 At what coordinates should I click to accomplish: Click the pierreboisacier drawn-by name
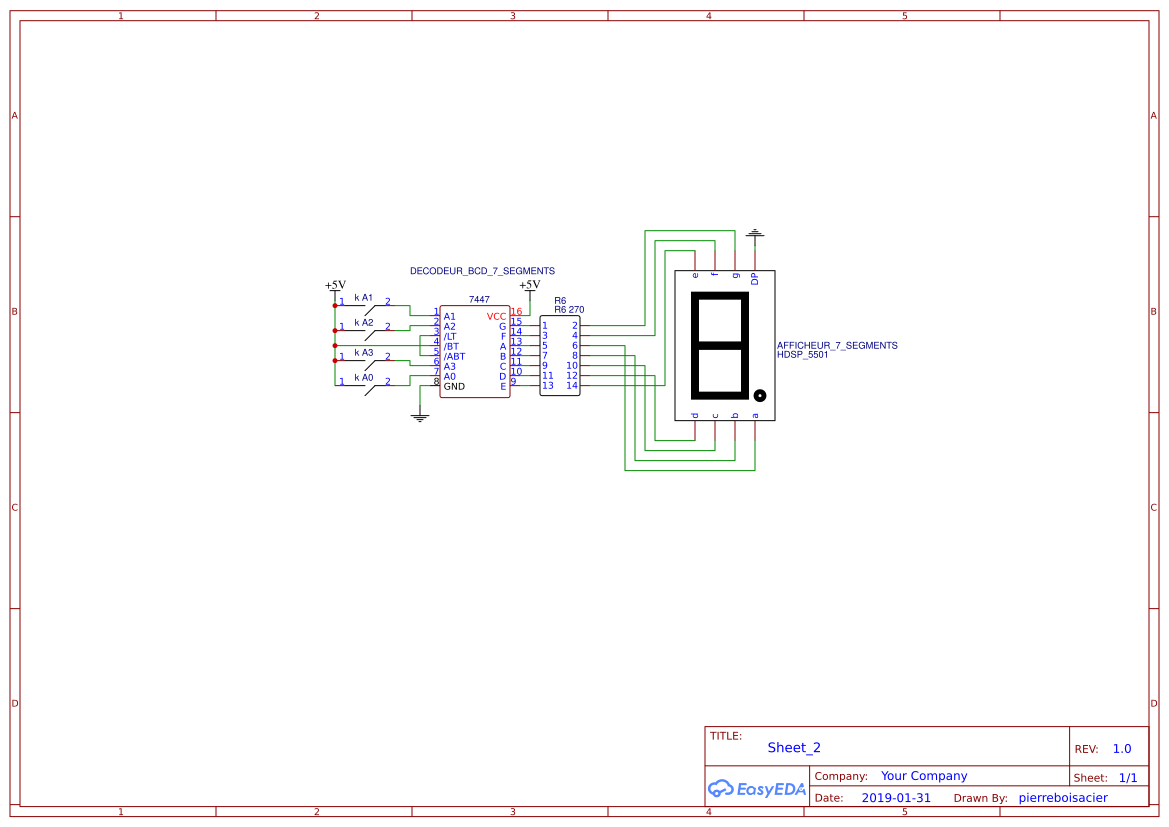click(x=1062, y=798)
